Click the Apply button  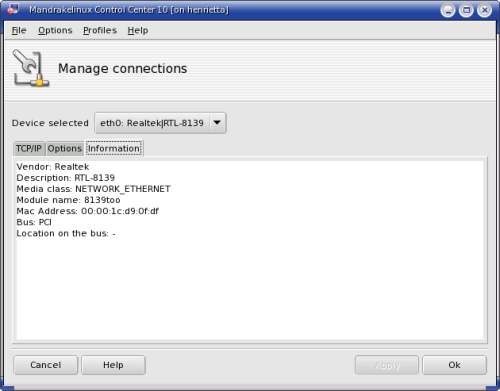[387, 365]
